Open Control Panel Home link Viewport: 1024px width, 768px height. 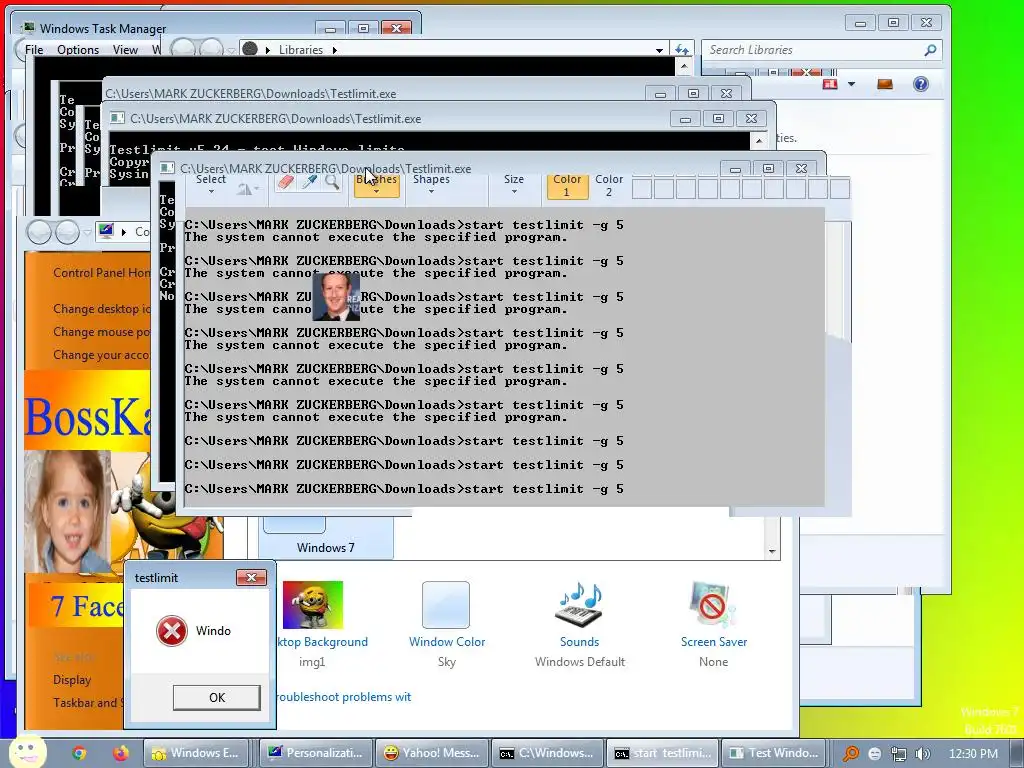tap(101, 273)
